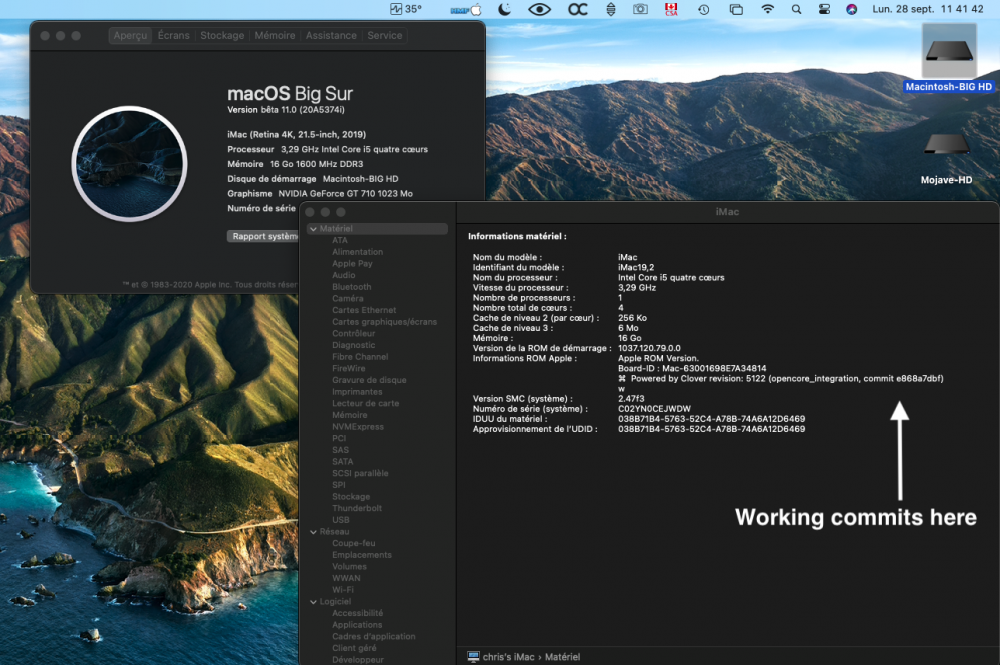
Task: Select Fibre Channel in the sidebar
Action: pos(360,357)
